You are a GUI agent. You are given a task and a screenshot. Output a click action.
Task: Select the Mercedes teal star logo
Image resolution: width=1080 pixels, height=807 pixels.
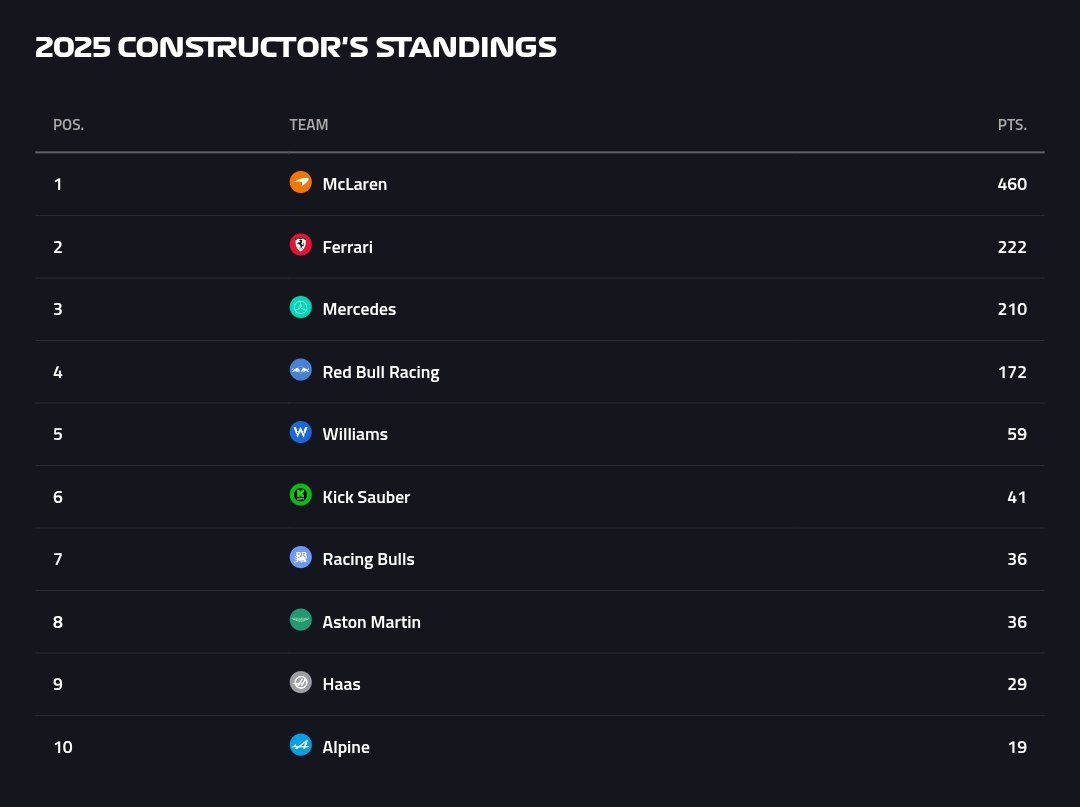pos(300,307)
